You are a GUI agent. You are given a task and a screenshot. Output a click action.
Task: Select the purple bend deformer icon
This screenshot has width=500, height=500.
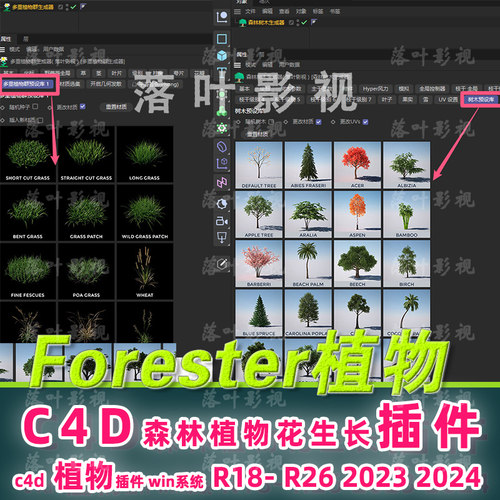tap(222, 146)
